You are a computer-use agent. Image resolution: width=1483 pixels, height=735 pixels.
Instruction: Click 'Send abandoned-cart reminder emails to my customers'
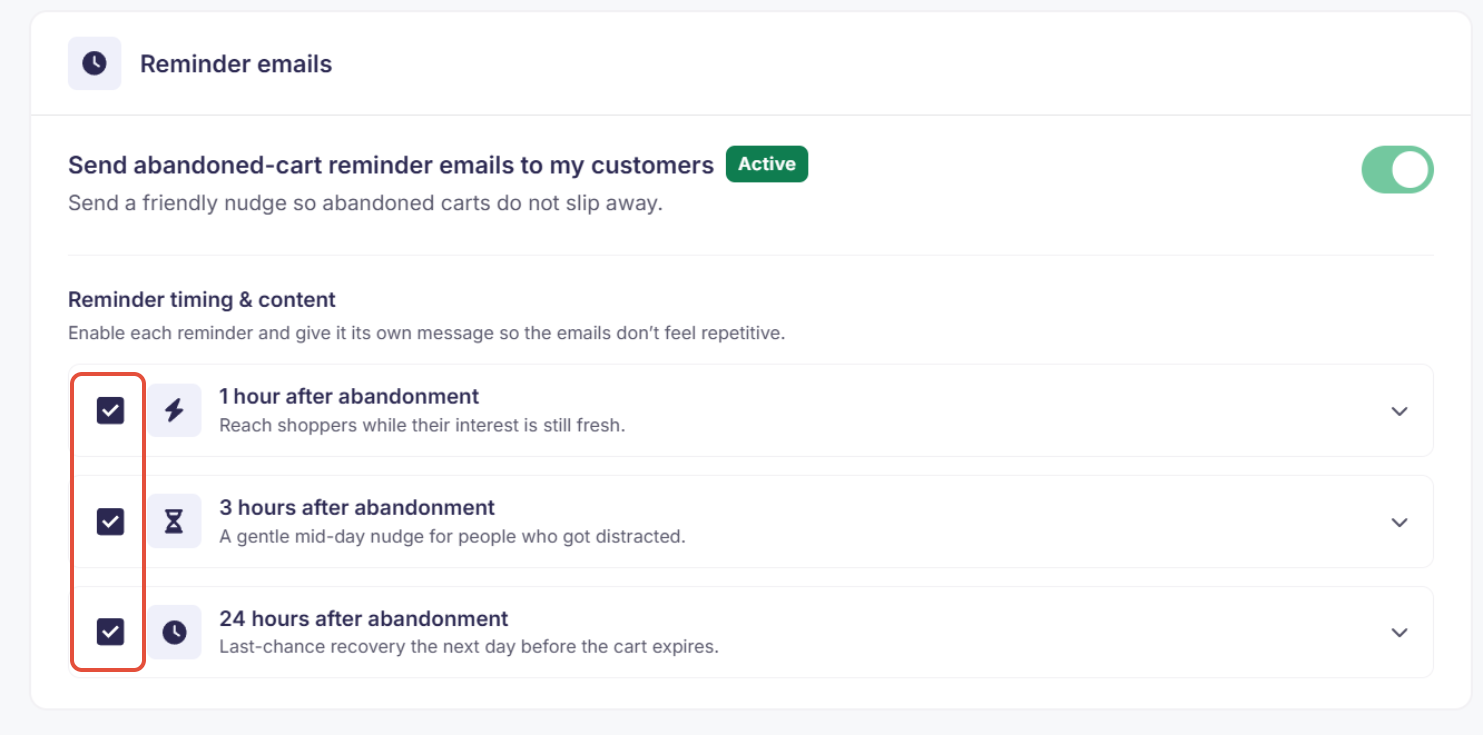tap(391, 165)
